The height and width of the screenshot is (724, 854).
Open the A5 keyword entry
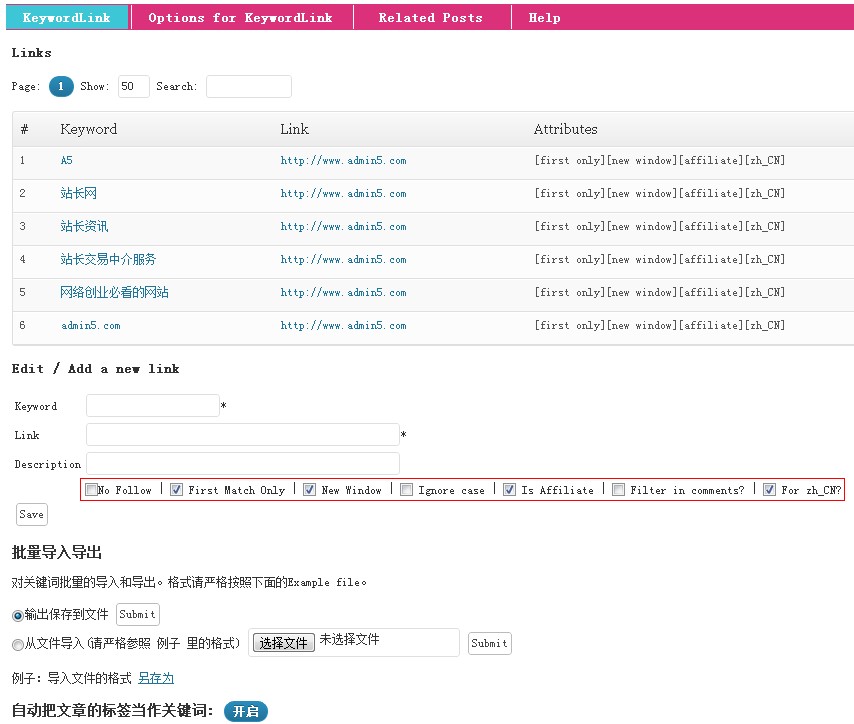coord(67,160)
